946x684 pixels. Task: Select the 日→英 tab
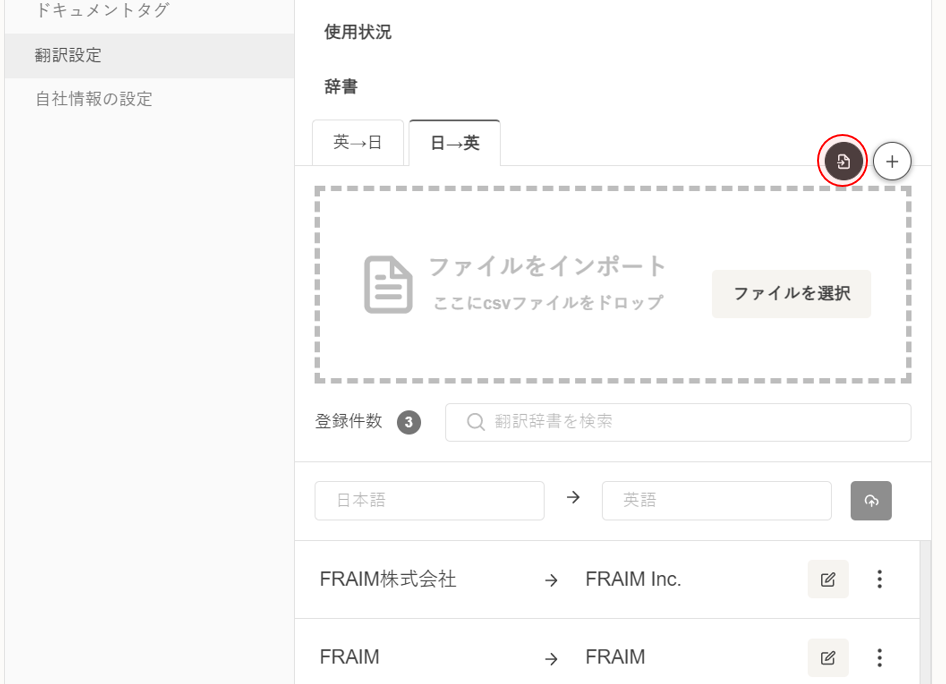(455, 143)
